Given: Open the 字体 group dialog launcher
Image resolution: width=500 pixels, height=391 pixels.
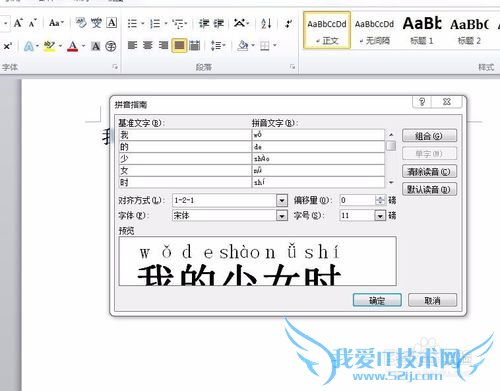Looking at the screenshot, I should pos(115,67).
